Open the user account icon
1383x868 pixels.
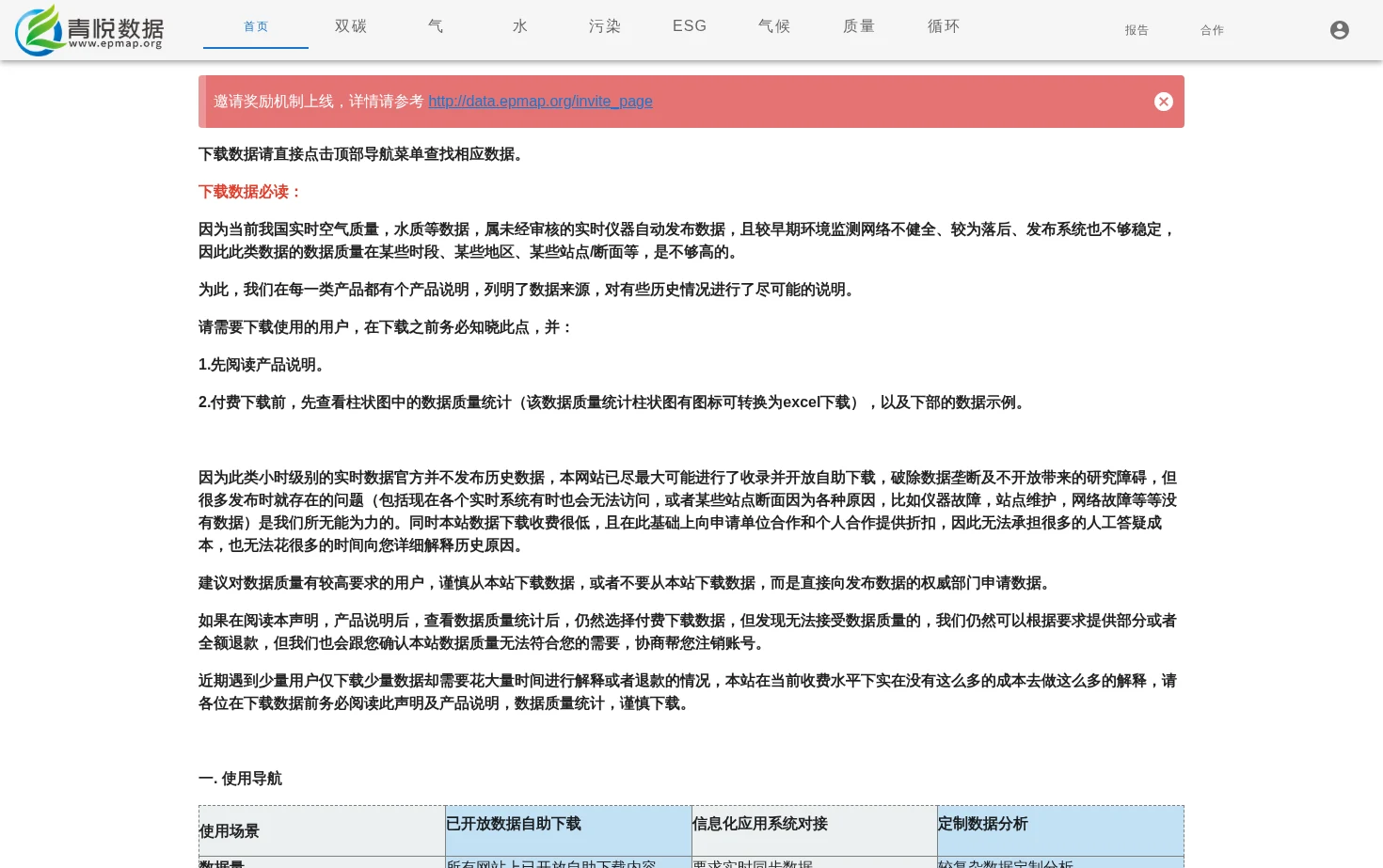tap(1340, 30)
